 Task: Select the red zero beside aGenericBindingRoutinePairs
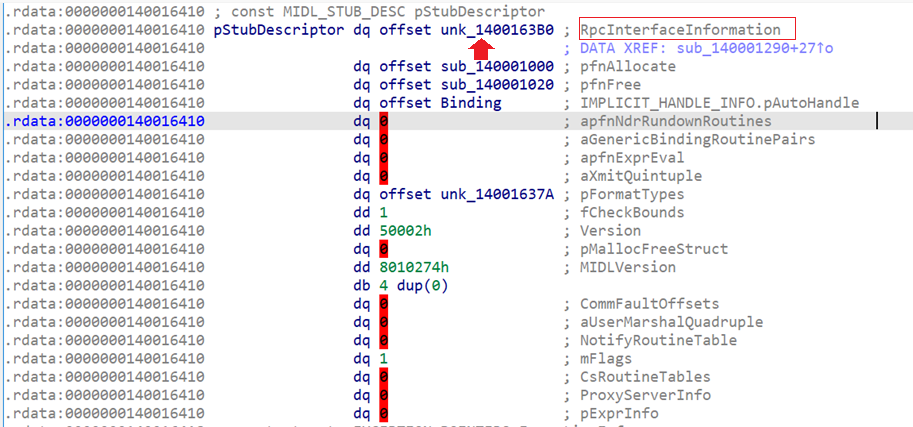384,139
